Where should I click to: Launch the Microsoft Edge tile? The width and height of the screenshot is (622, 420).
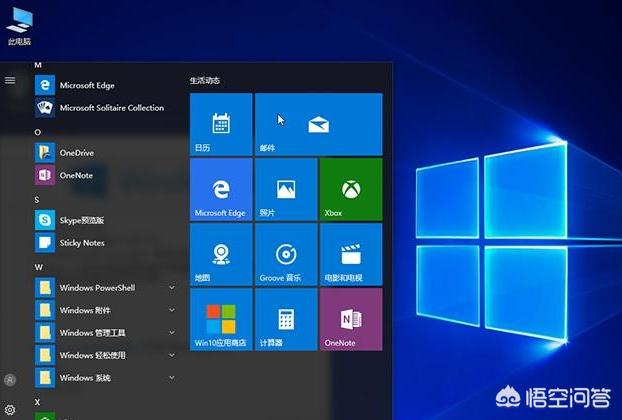tap(221, 189)
